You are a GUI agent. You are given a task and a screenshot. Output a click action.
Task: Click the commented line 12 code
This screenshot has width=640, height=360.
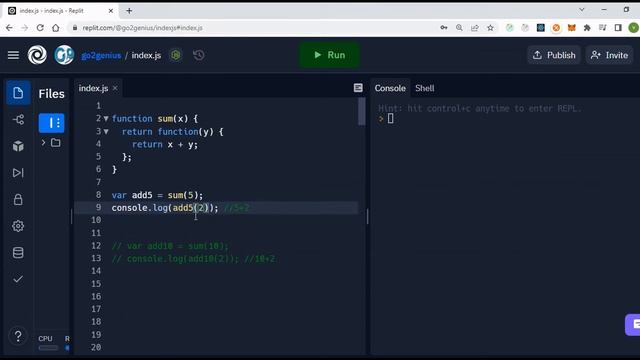click(170, 246)
